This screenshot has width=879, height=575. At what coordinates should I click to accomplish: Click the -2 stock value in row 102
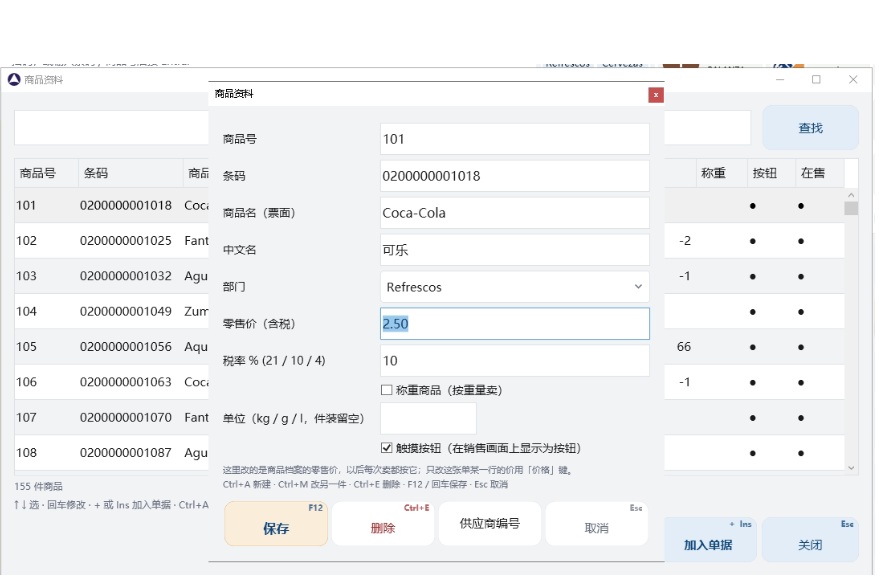(684, 241)
